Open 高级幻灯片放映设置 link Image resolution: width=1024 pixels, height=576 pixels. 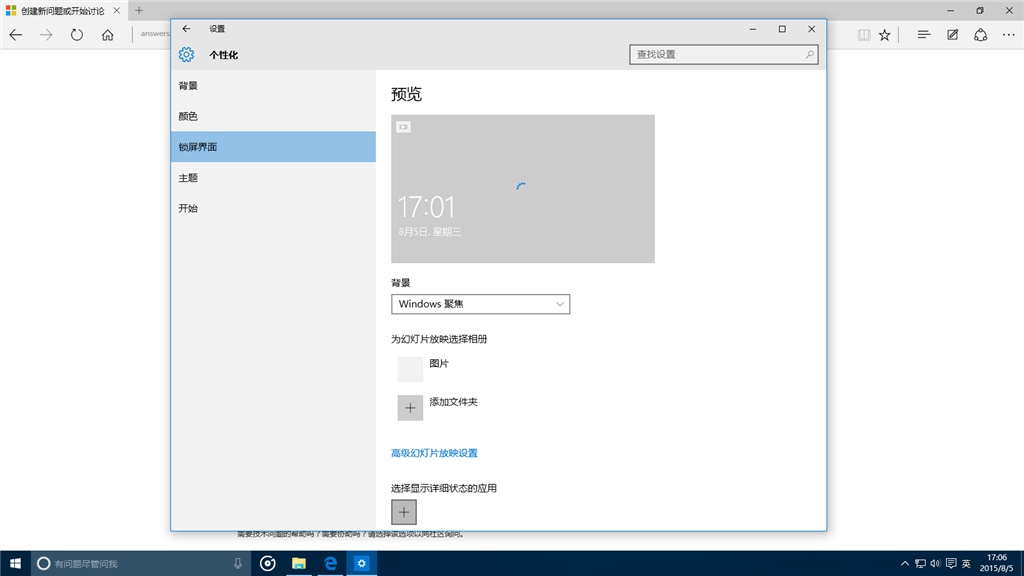point(434,453)
